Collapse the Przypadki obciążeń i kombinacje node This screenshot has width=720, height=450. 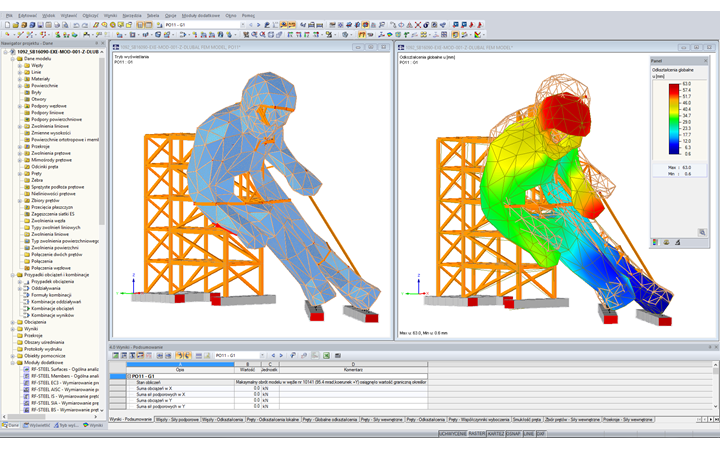pos(13,275)
